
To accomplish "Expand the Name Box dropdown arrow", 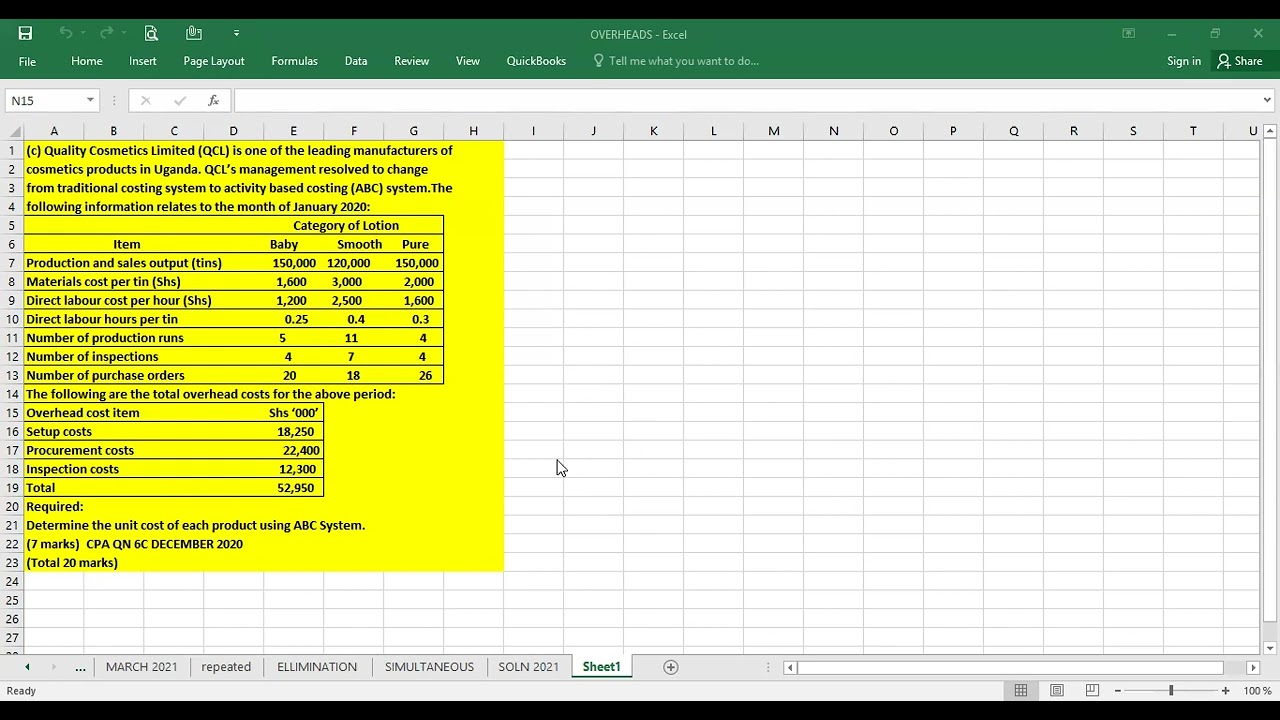I will point(90,100).
